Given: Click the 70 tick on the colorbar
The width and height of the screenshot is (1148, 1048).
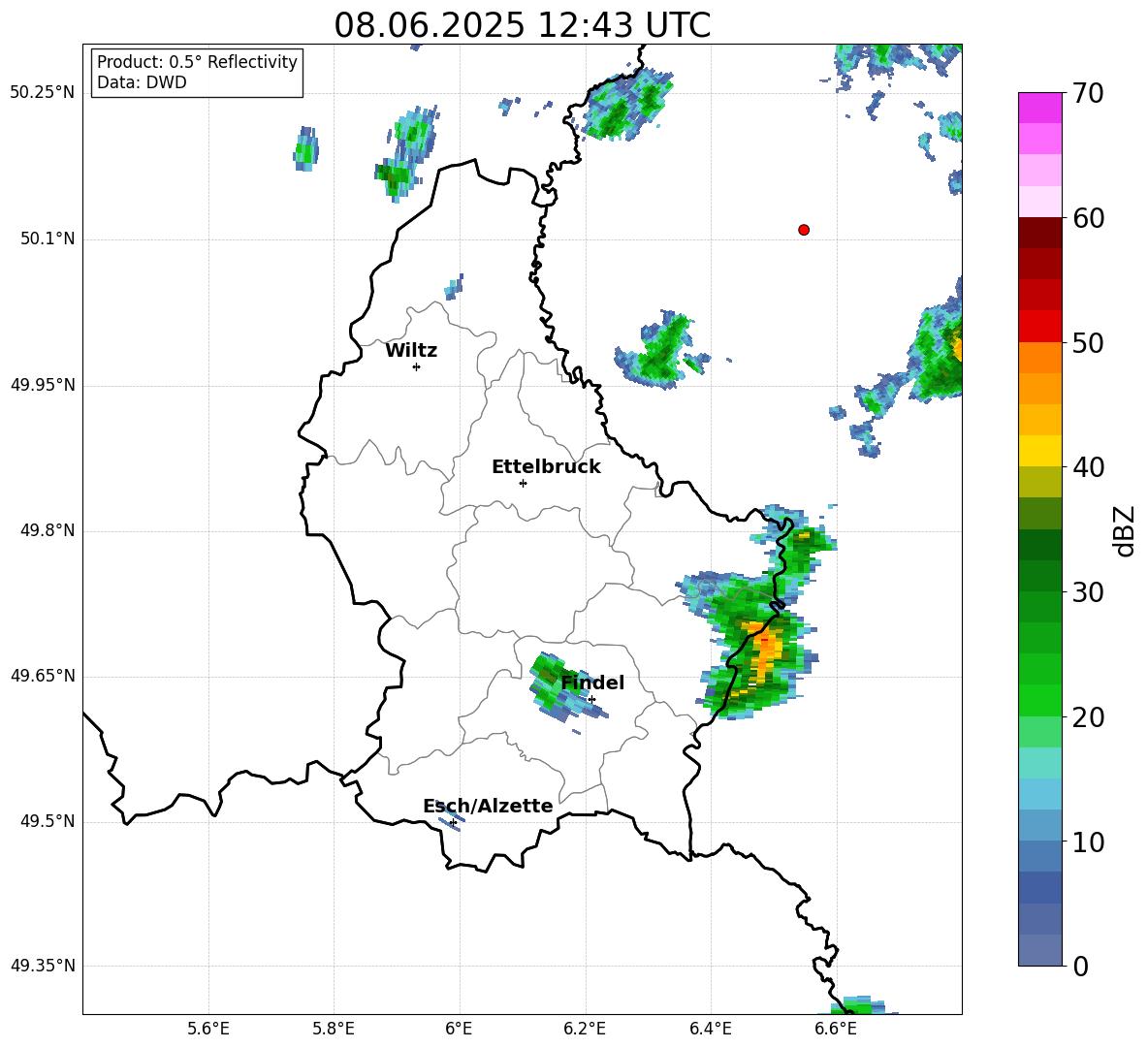Looking at the screenshot, I should [x=1088, y=93].
